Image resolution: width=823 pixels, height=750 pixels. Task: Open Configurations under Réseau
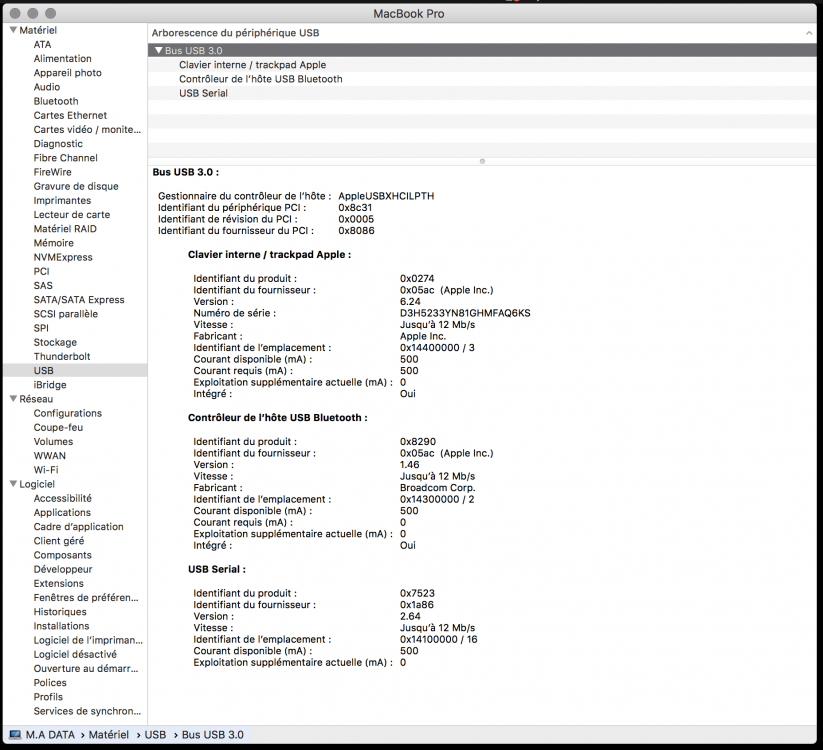click(x=68, y=413)
